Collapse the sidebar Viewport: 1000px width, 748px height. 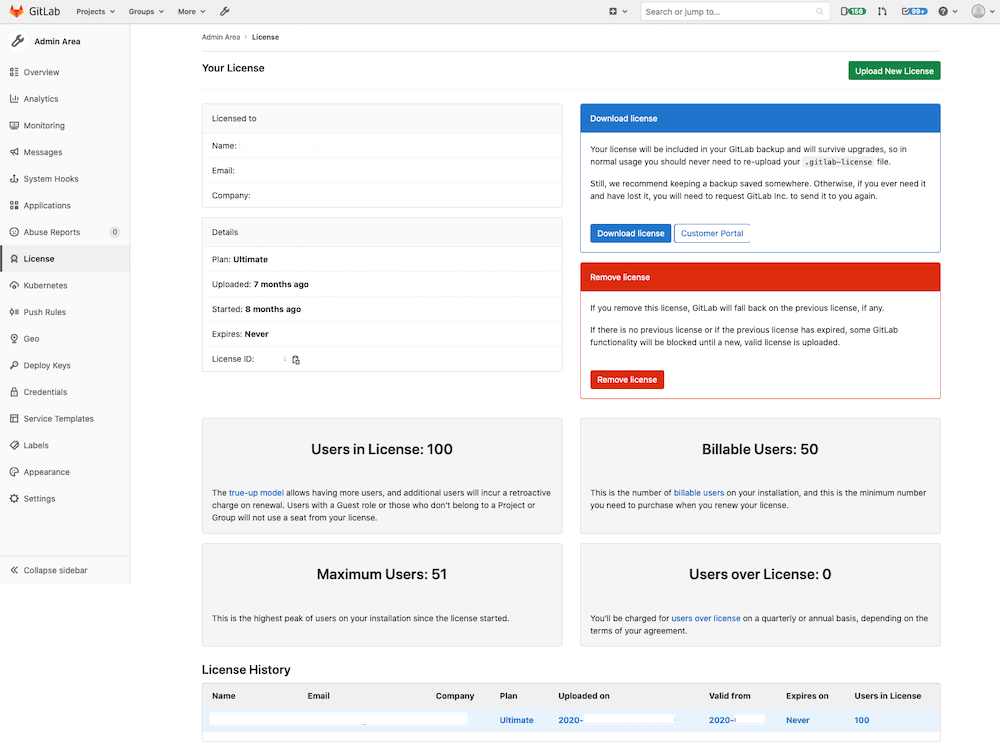tap(55, 570)
